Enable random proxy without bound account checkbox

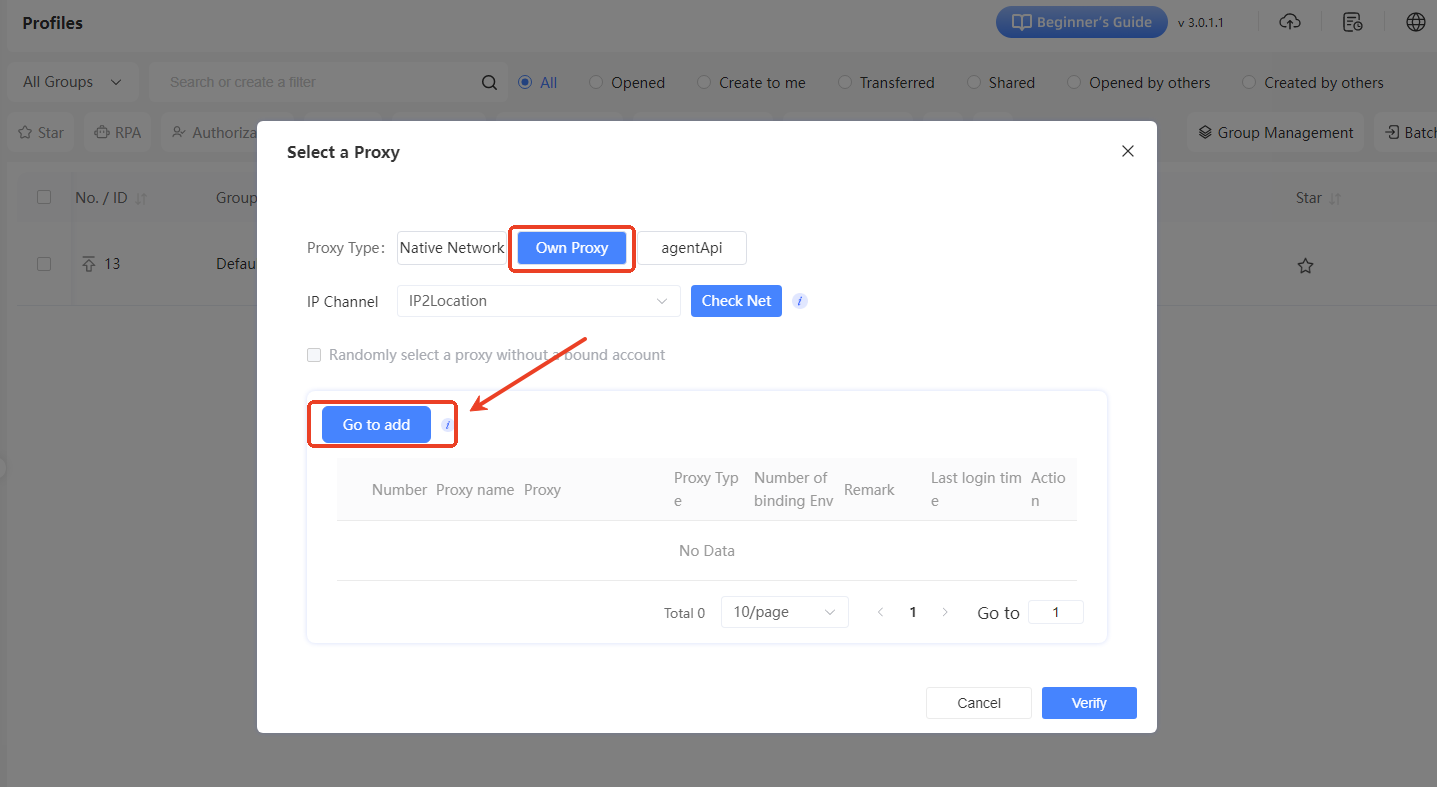click(314, 355)
